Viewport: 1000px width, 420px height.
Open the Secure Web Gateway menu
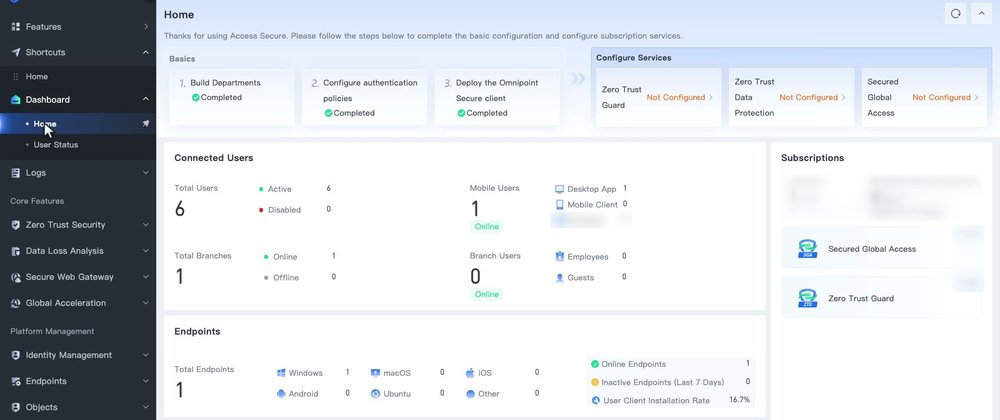78,277
